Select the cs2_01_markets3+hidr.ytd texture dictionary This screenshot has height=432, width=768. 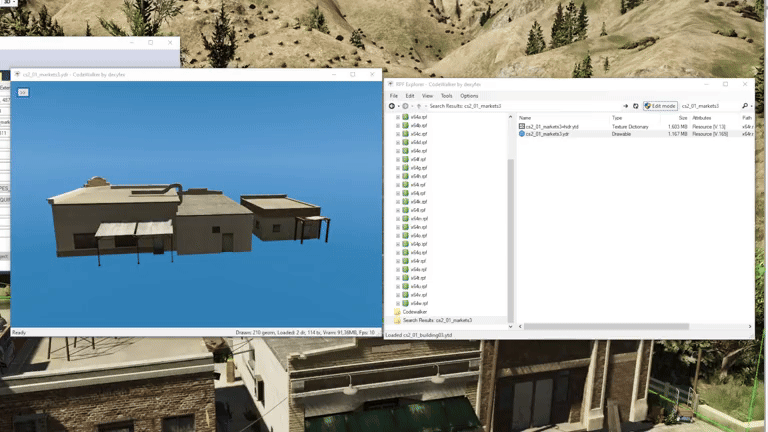pyautogui.click(x=552, y=126)
